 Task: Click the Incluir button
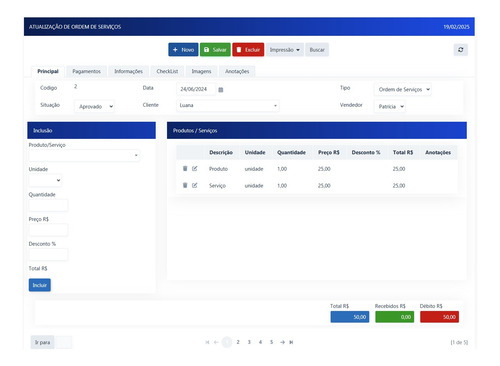[40, 285]
